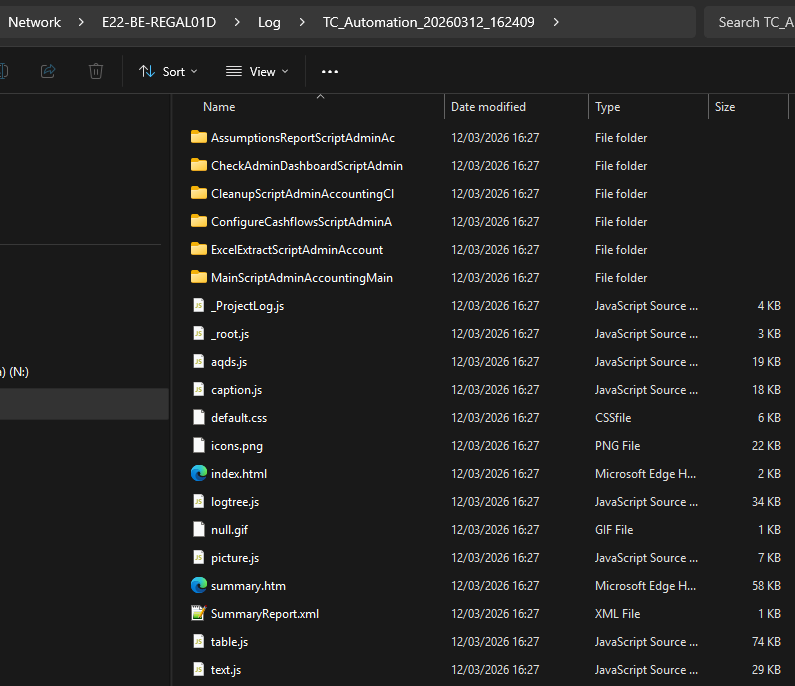795x686 pixels.
Task: Click the icons.png file icon
Action: 199,446
